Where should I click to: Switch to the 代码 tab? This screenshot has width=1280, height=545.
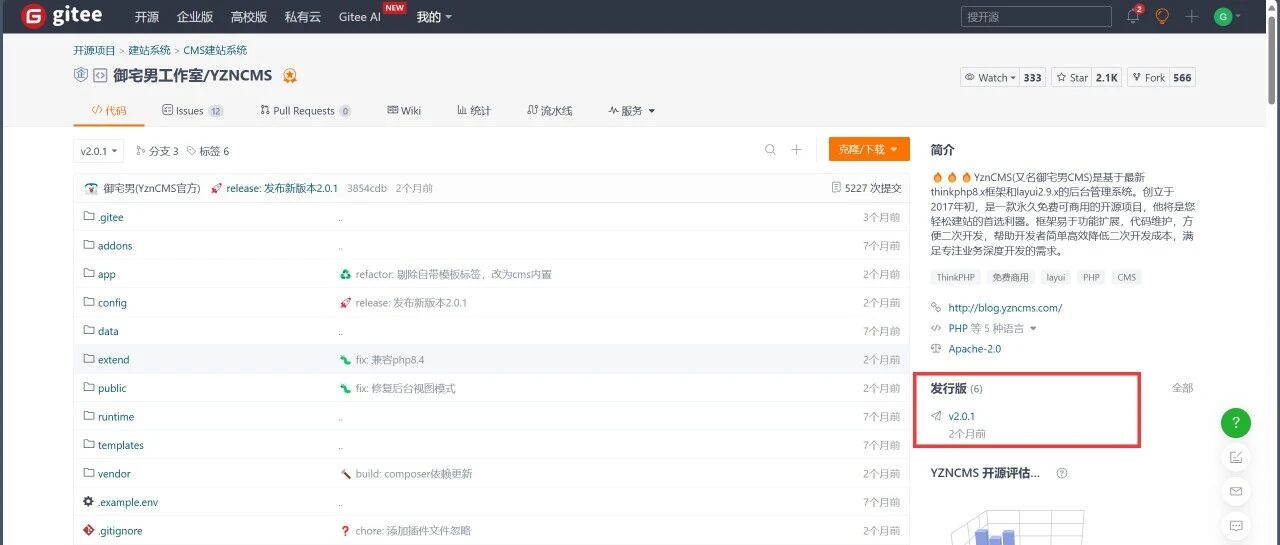click(108, 111)
